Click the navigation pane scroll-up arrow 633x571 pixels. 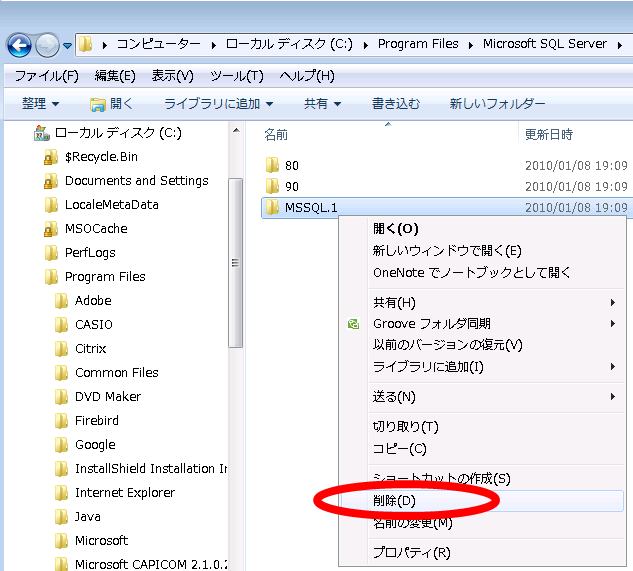[236, 130]
